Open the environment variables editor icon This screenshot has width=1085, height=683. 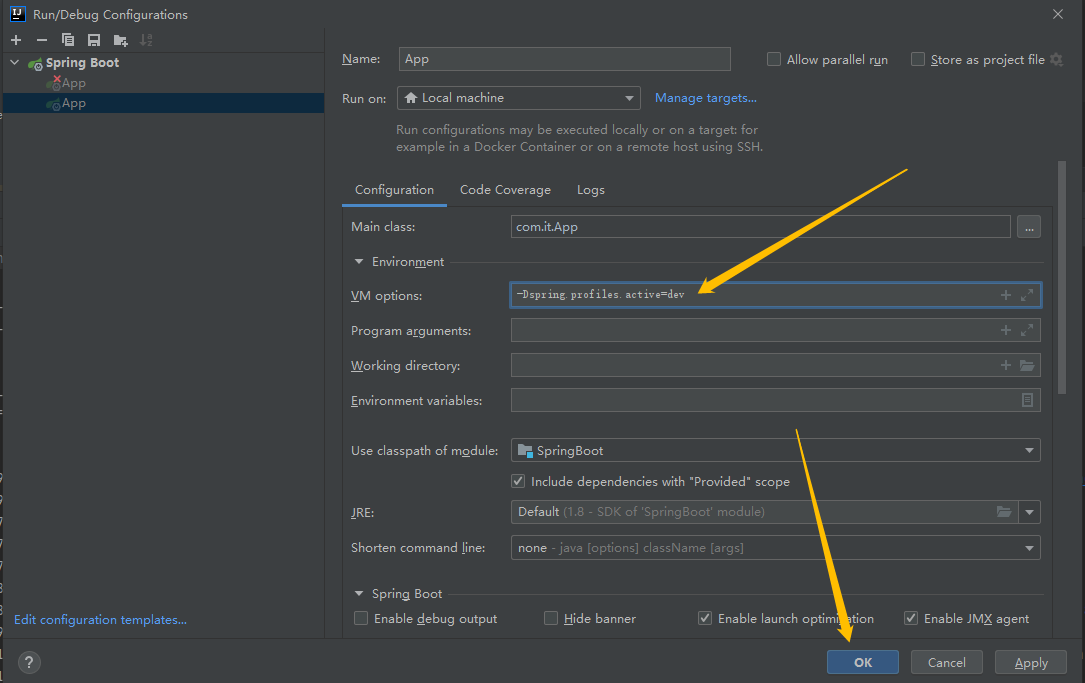click(1028, 400)
